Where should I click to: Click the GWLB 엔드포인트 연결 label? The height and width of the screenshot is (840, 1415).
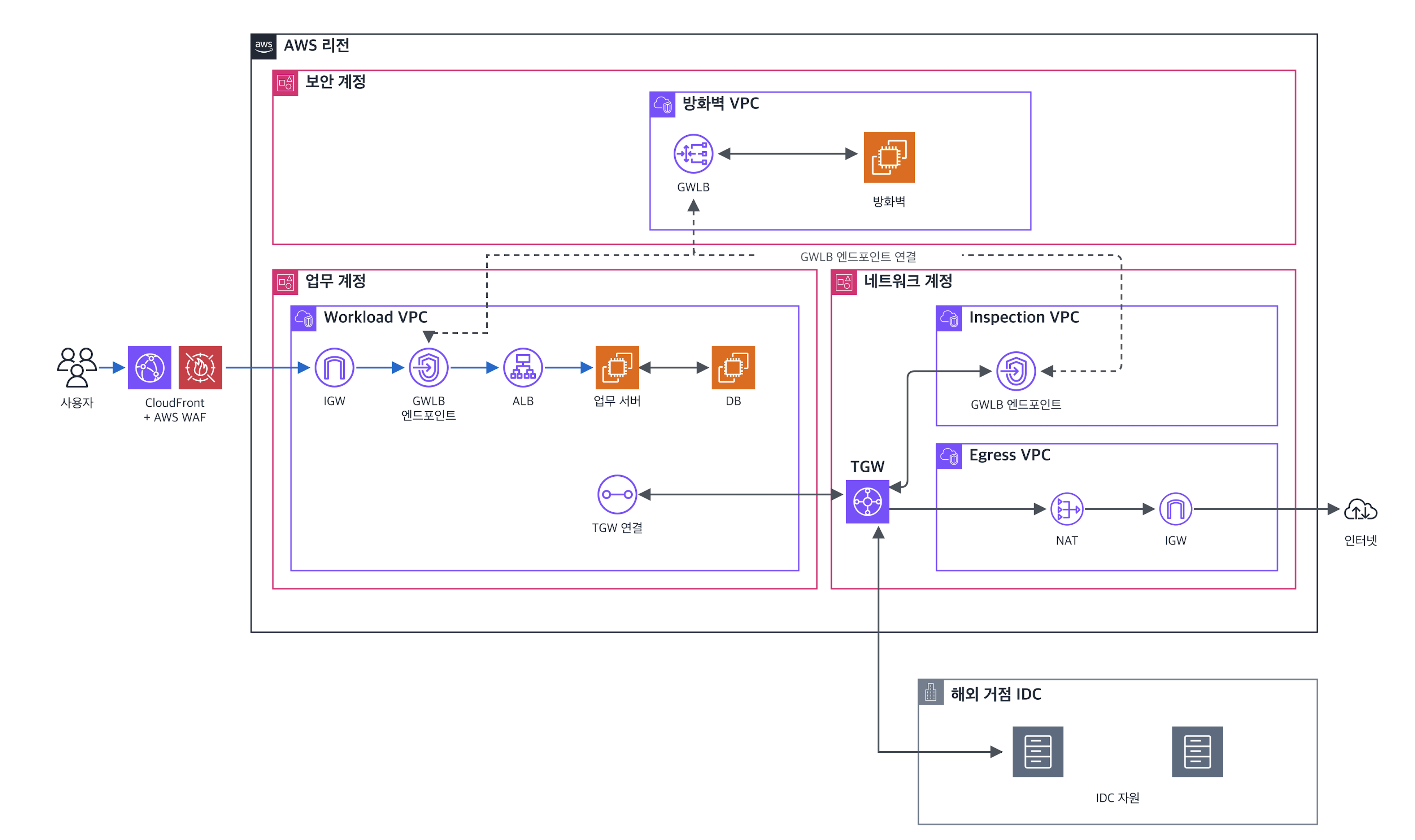[858, 257]
